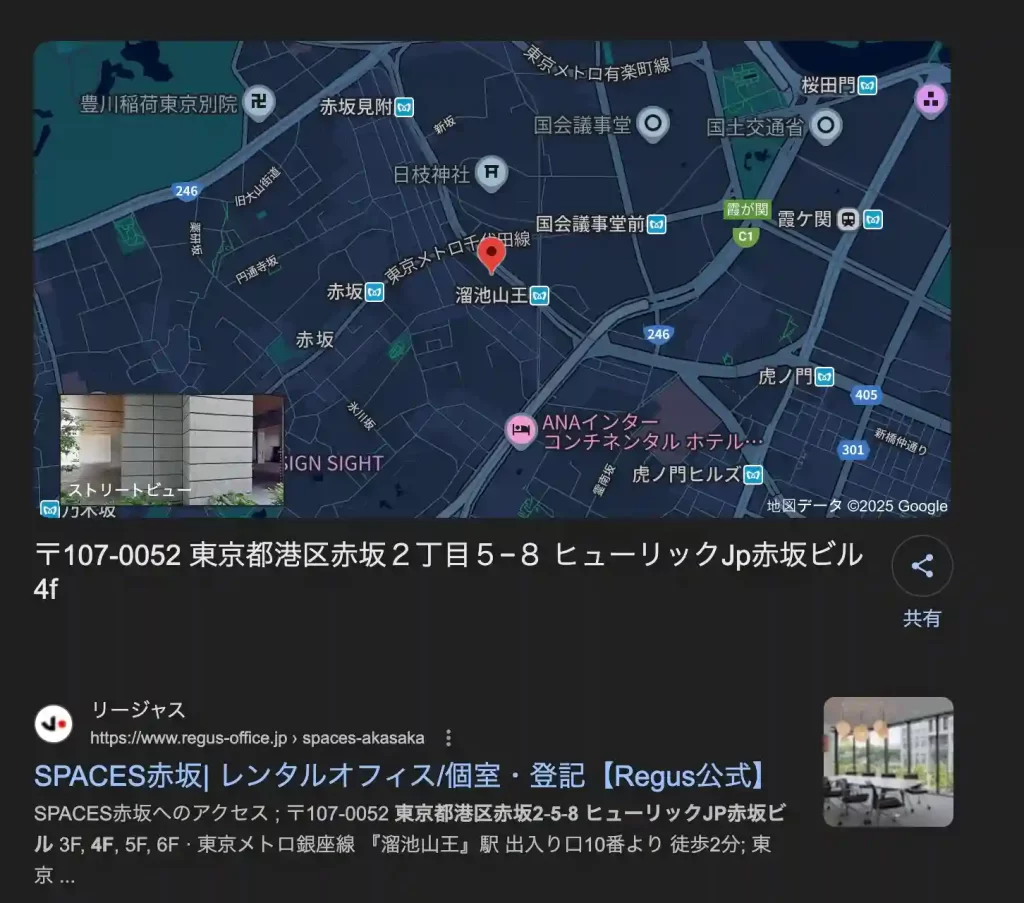Click the purple icon at top right of map
Image resolution: width=1024 pixels, height=903 pixels.
point(932,100)
